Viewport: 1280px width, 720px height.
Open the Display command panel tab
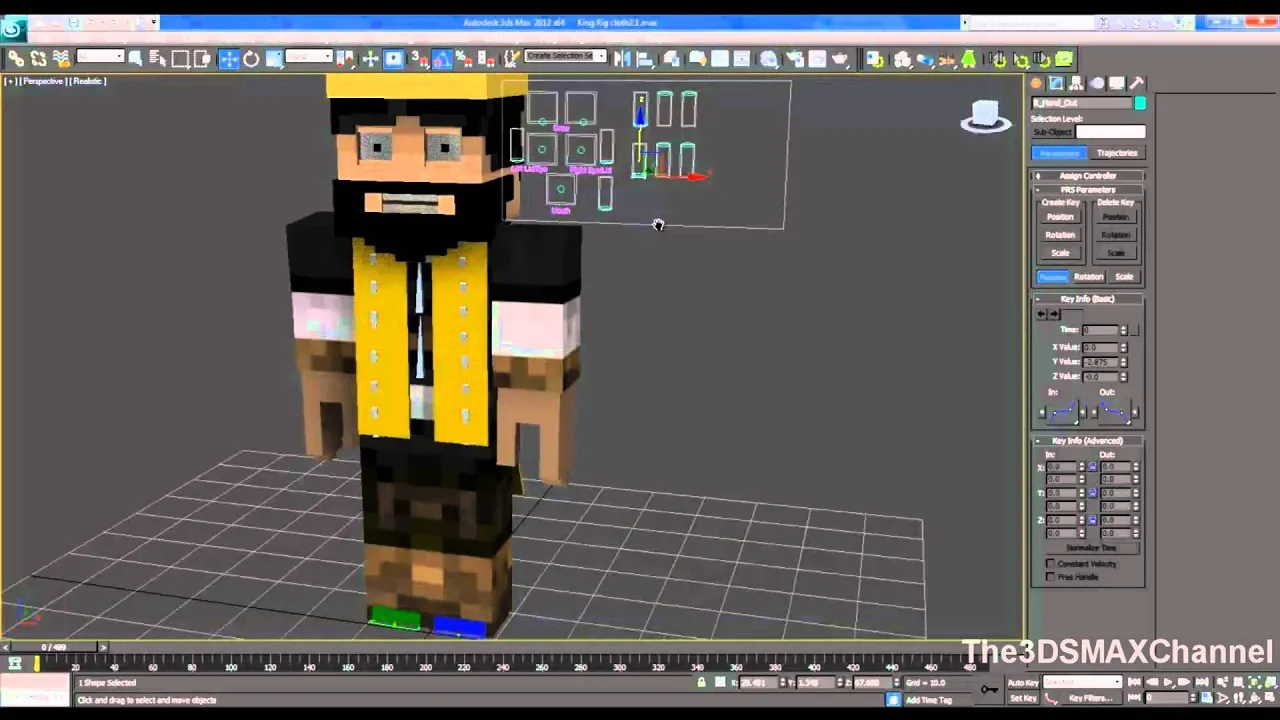pos(1117,83)
